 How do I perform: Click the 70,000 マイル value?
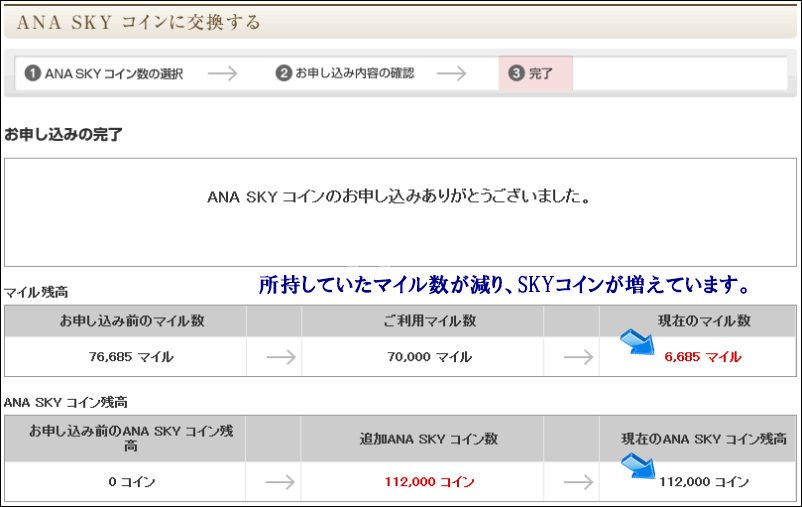pos(429,357)
